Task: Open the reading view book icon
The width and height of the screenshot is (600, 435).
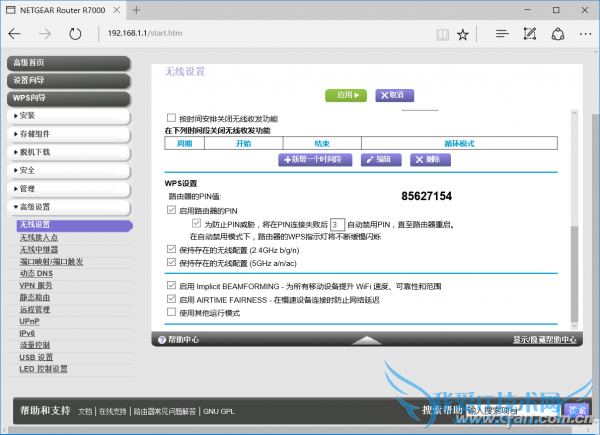Action: tap(442, 35)
